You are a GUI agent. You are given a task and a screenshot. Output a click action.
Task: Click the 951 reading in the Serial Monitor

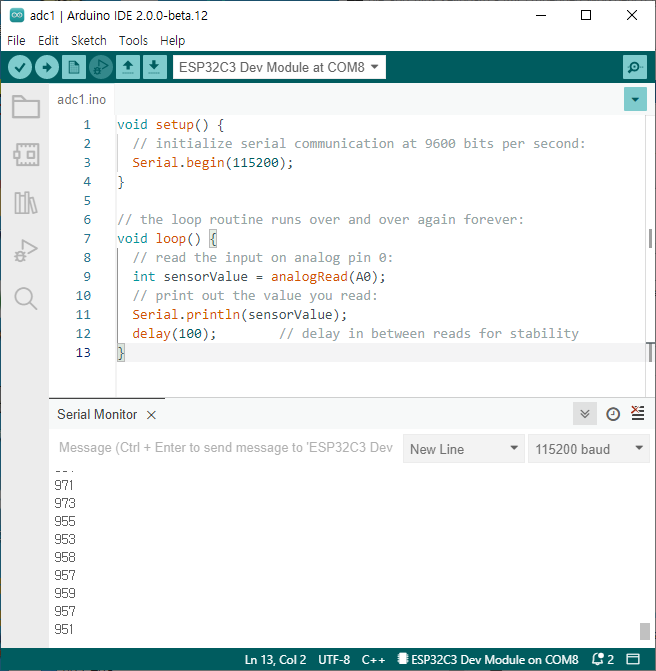pos(64,629)
